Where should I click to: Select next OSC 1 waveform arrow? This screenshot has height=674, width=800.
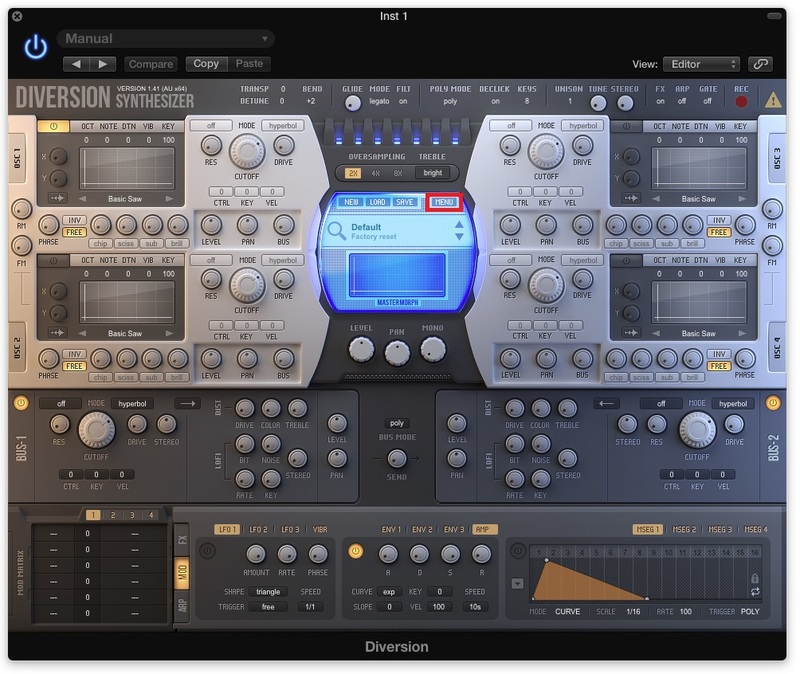pos(169,198)
